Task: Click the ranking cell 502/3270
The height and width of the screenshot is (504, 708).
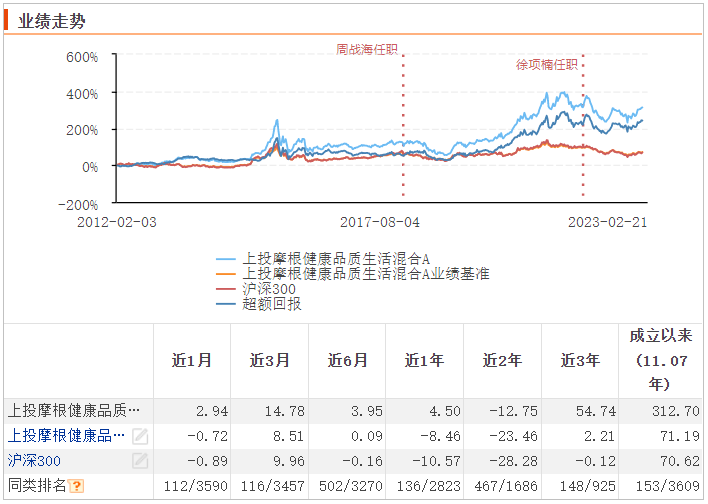Action: point(351,486)
